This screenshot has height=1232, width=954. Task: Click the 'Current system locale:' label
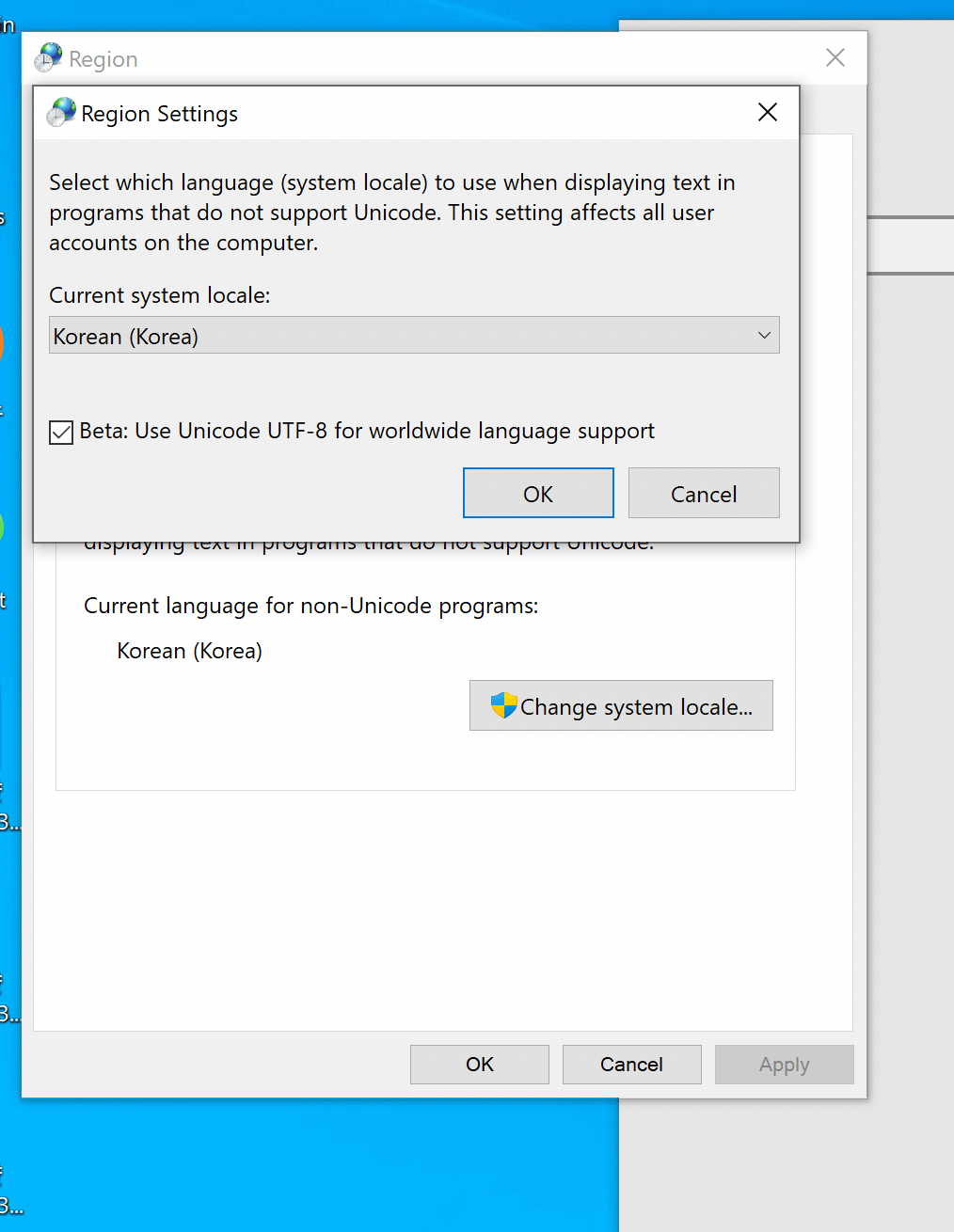160,295
